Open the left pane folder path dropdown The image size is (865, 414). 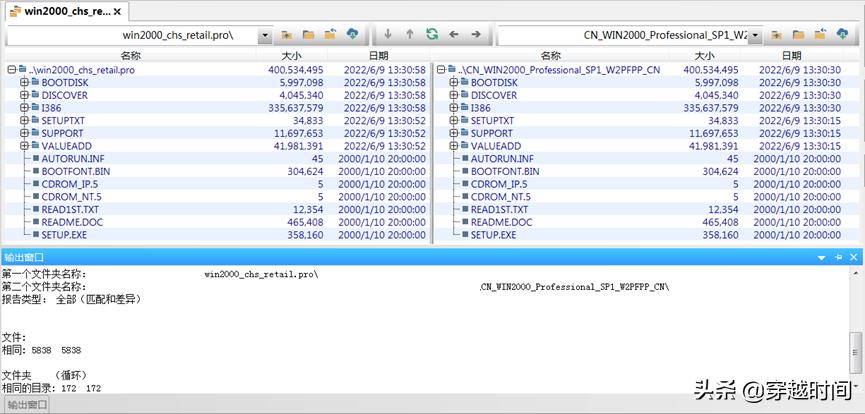pos(265,35)
